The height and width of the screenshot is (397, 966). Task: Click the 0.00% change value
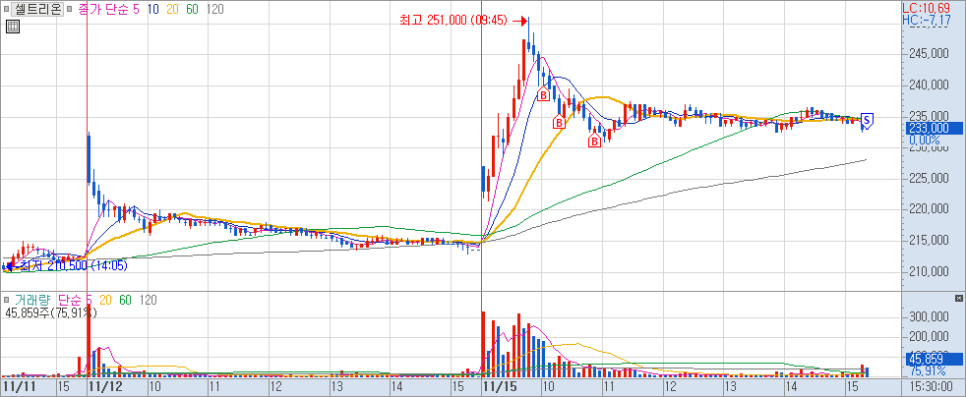pyautogui.click(x=925, y=140)
